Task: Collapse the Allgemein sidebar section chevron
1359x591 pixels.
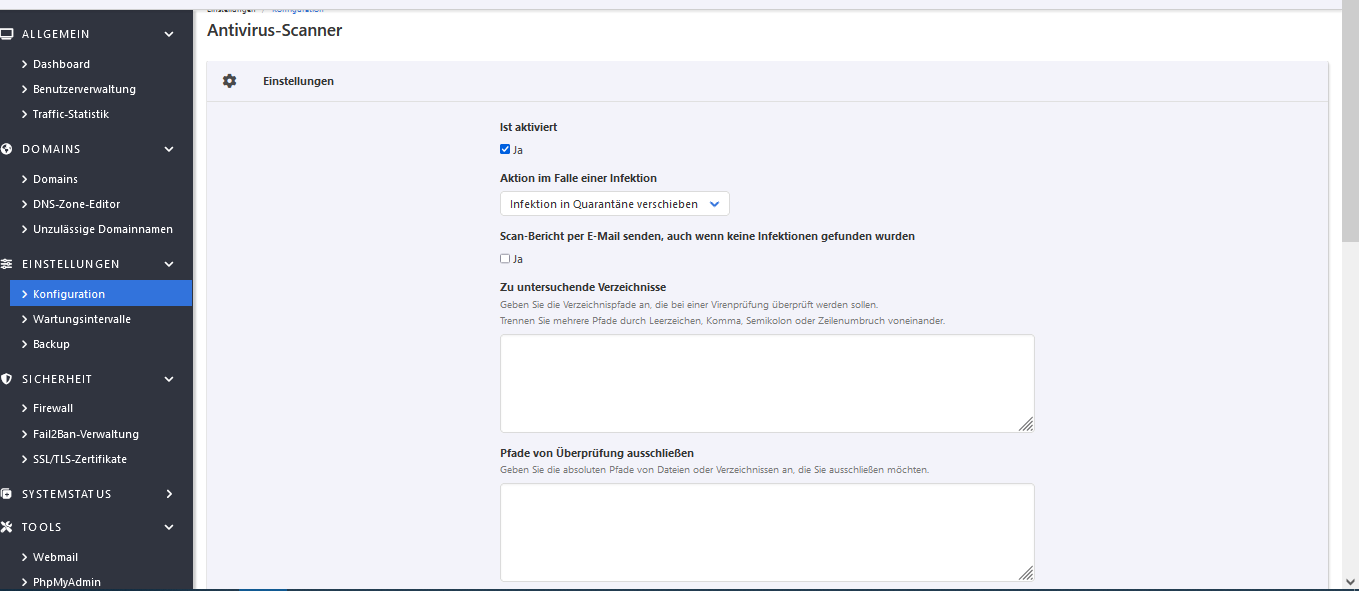Action: (169, 34)
